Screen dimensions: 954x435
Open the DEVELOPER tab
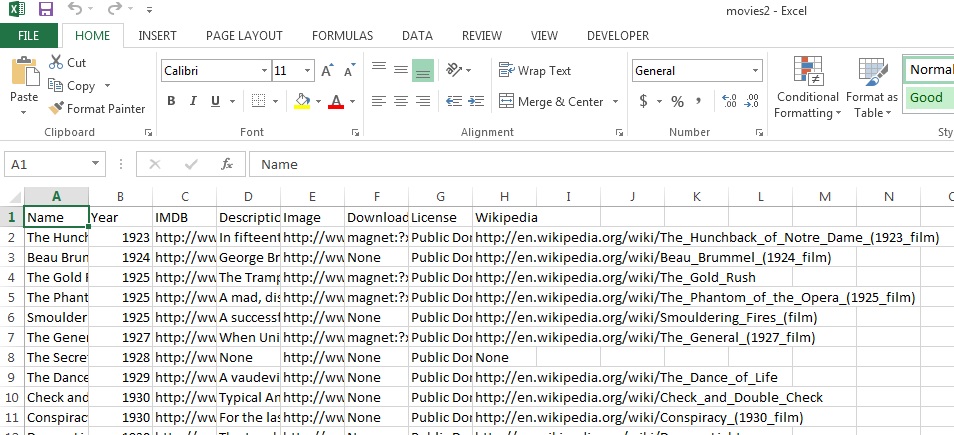tap(618, 36)
